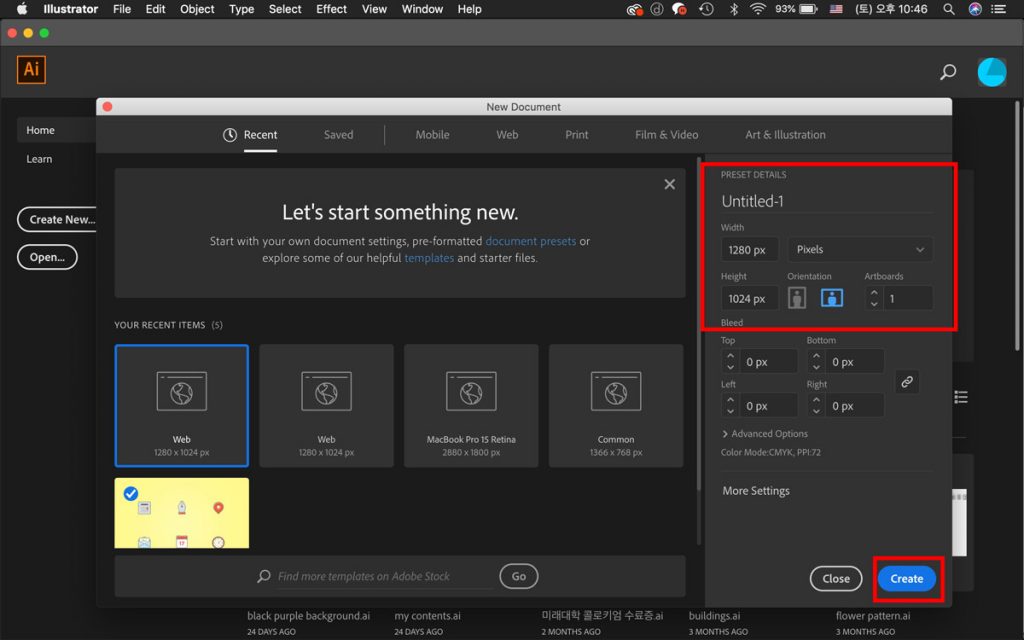This screenshot has height=640, width=1024.
Task: Click More Settings
Action: [756, 490]
